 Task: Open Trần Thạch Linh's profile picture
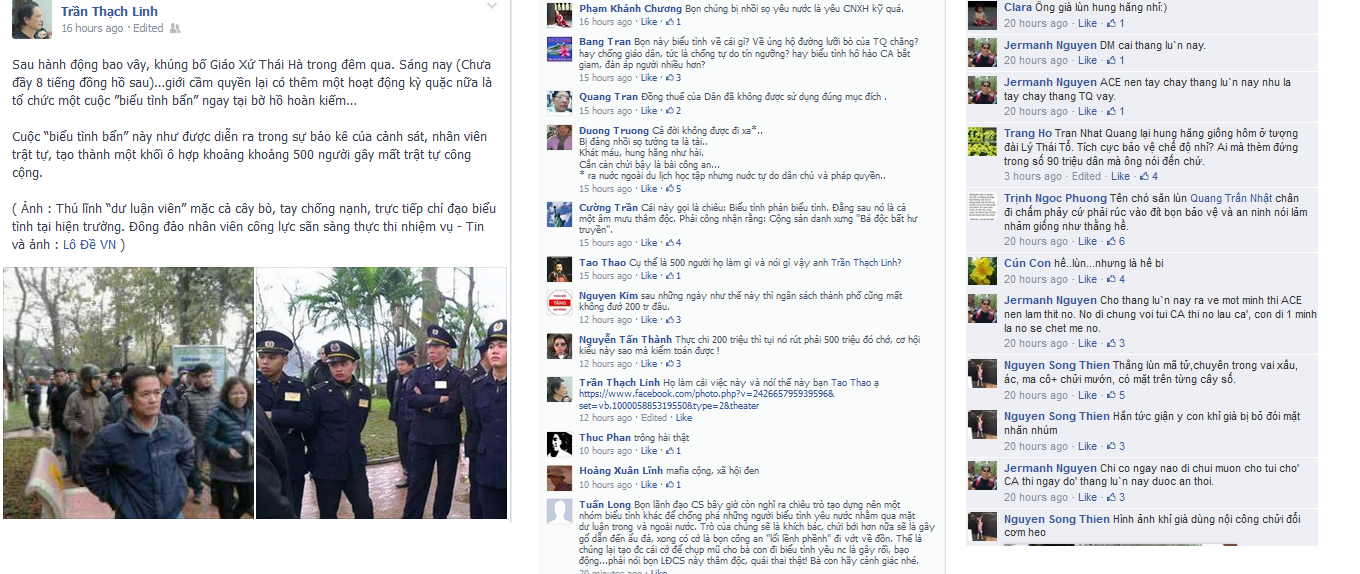[31, 19]
